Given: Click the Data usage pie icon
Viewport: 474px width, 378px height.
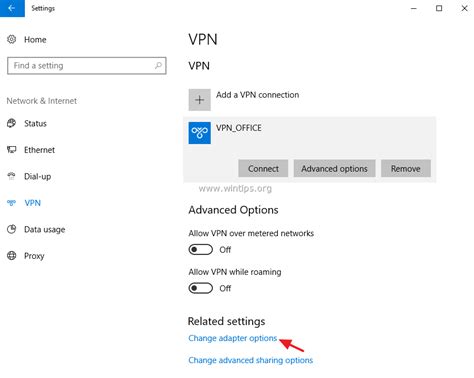Looking at the screenshot, I should click(x=12, y=229).
